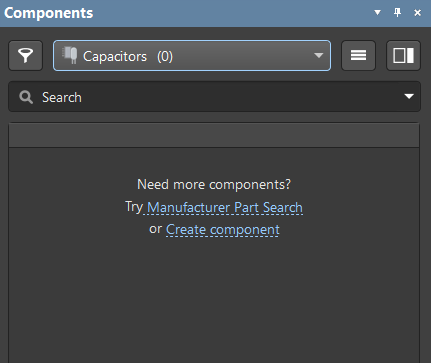
Task: Click the Components panel title
Action: click(49, 13)
